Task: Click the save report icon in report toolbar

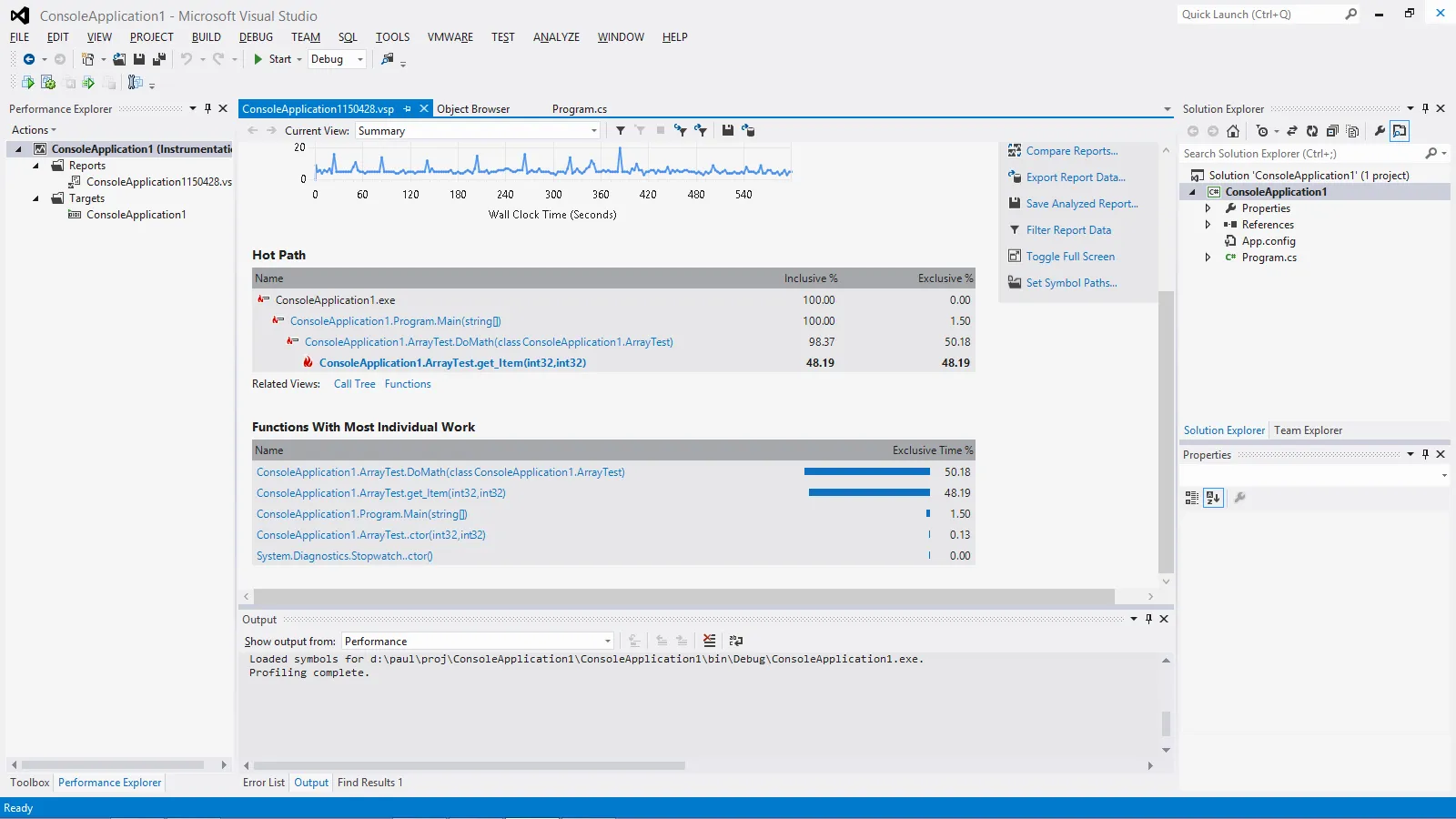Action: (728, 131)
